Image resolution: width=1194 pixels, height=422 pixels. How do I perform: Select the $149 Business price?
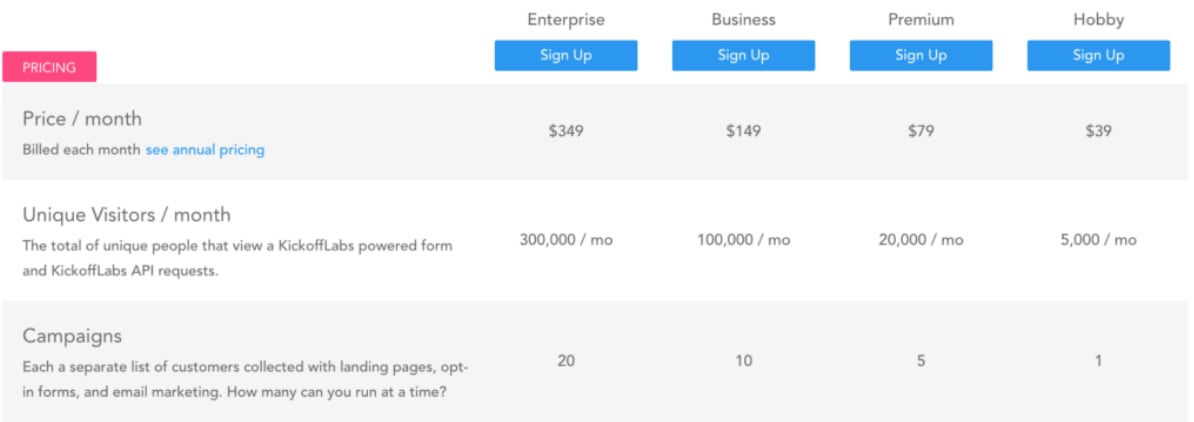[743, 131]
